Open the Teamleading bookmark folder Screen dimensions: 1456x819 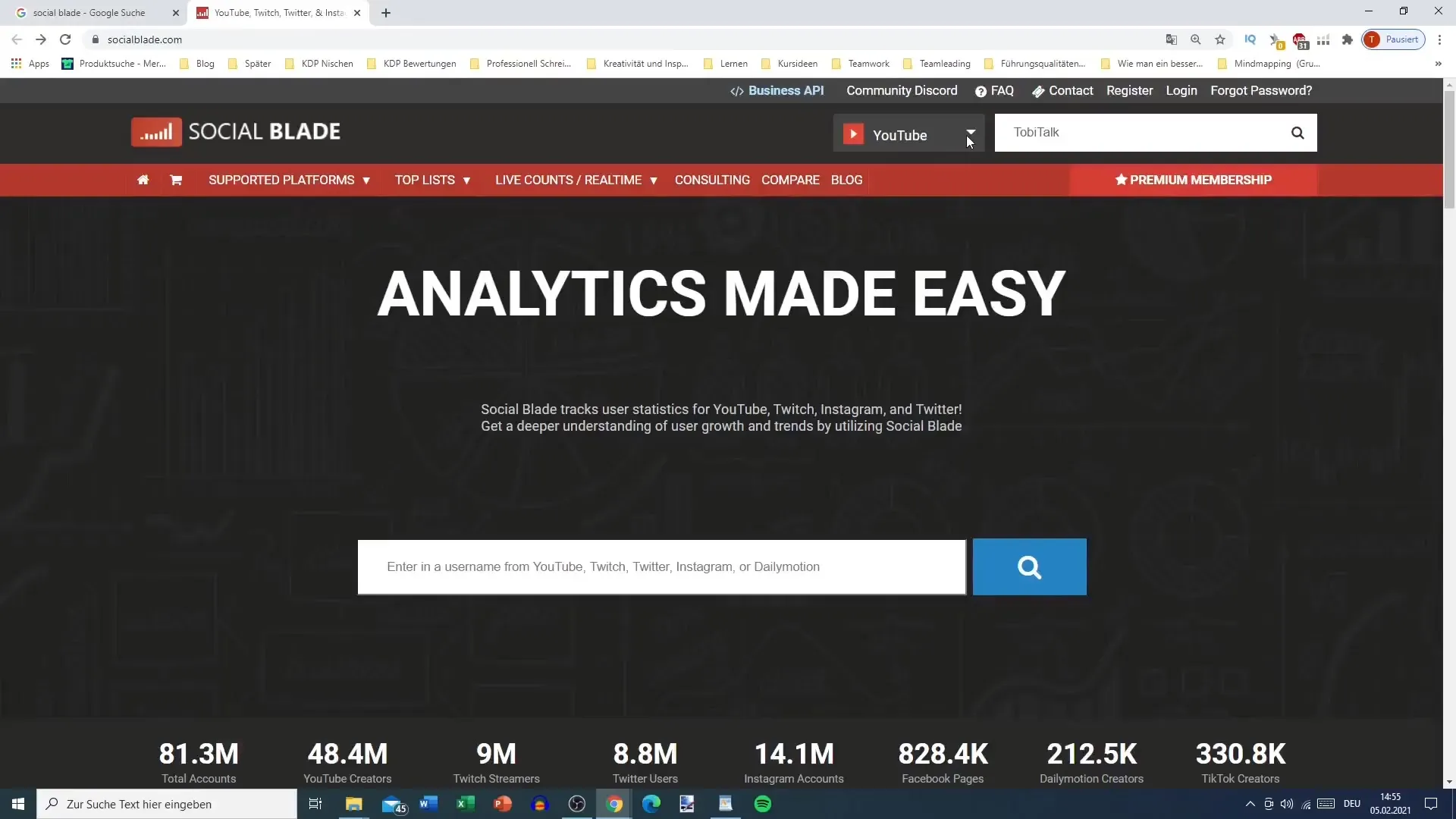pos(937,64)
